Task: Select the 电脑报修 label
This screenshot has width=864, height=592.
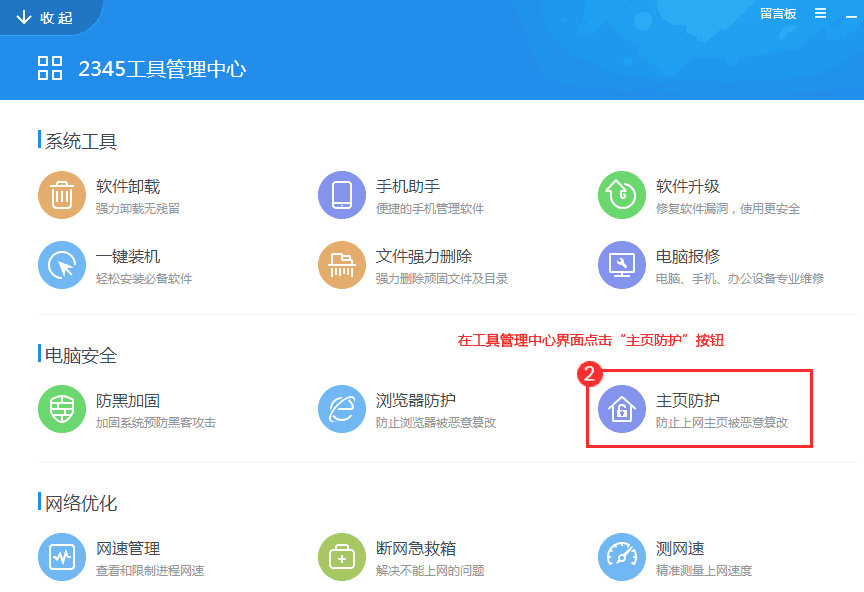Action: coord(688,256)
